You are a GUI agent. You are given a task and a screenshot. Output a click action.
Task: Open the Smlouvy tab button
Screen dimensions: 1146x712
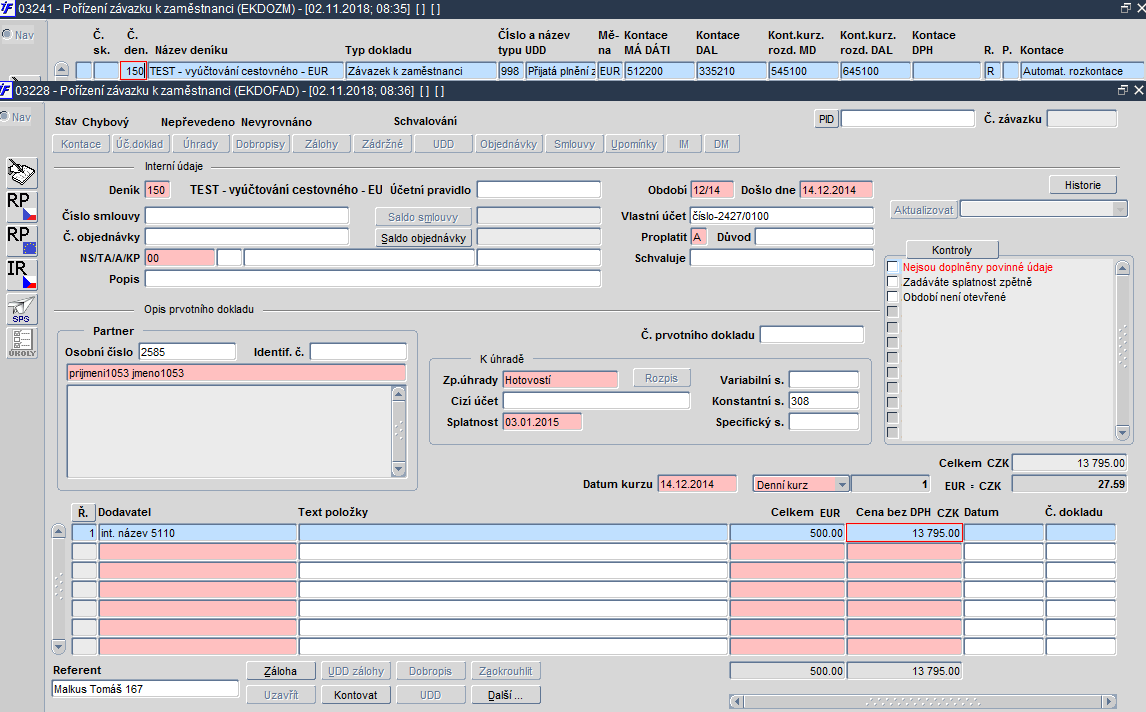[x=574, y=144]
